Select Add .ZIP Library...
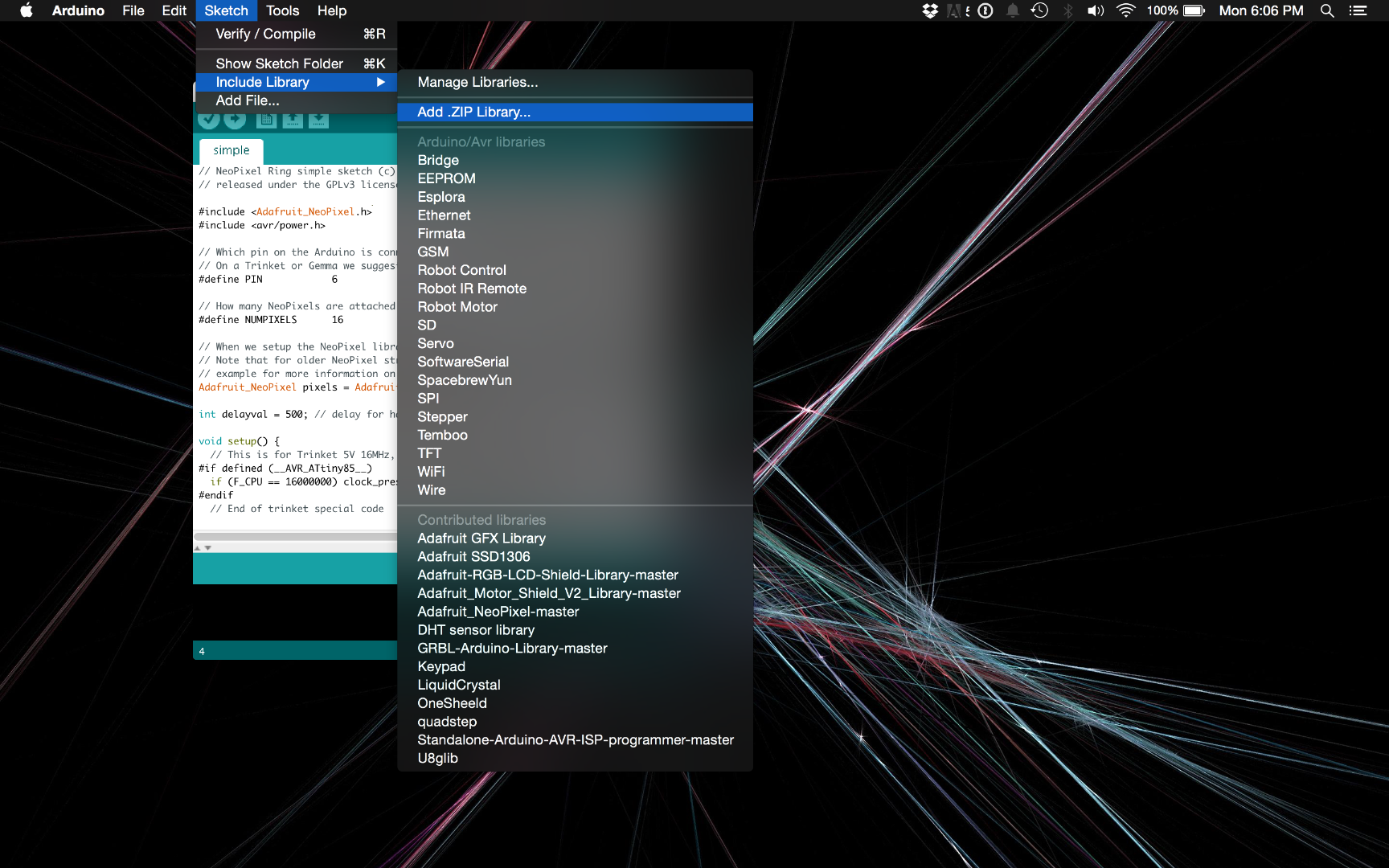 (x=575, y=112)
